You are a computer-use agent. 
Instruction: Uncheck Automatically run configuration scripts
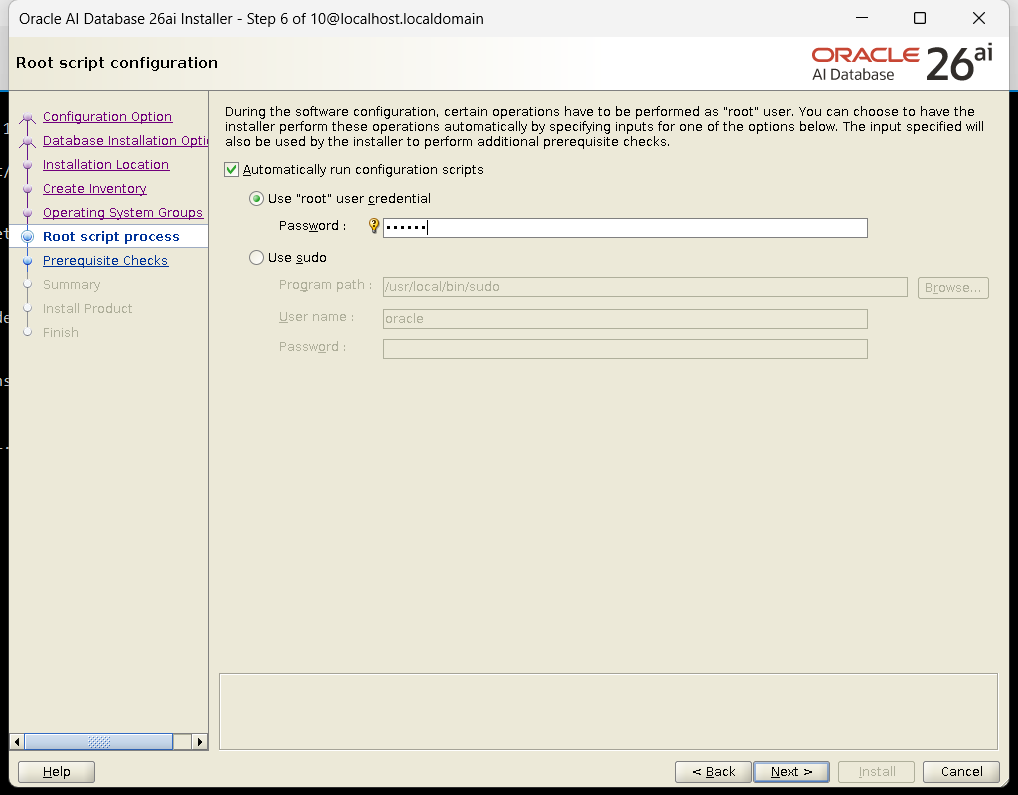231,169
